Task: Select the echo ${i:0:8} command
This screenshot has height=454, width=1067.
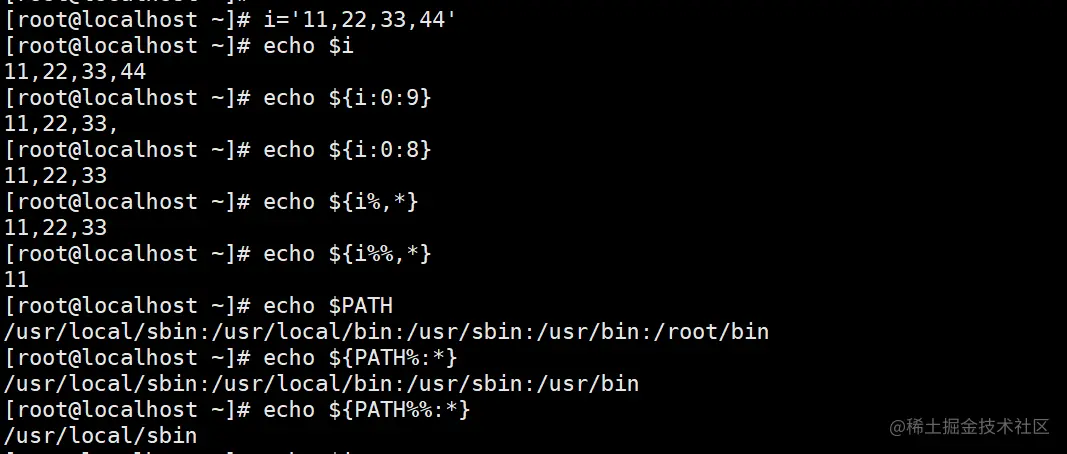Action: 347,149
